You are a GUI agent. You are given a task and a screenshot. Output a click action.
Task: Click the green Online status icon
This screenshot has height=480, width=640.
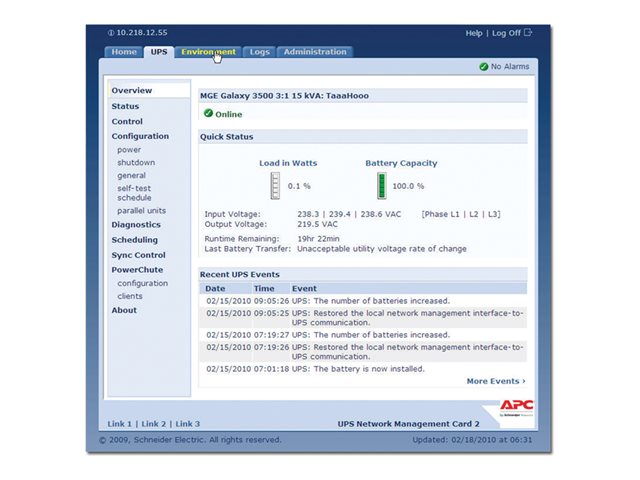208,113
